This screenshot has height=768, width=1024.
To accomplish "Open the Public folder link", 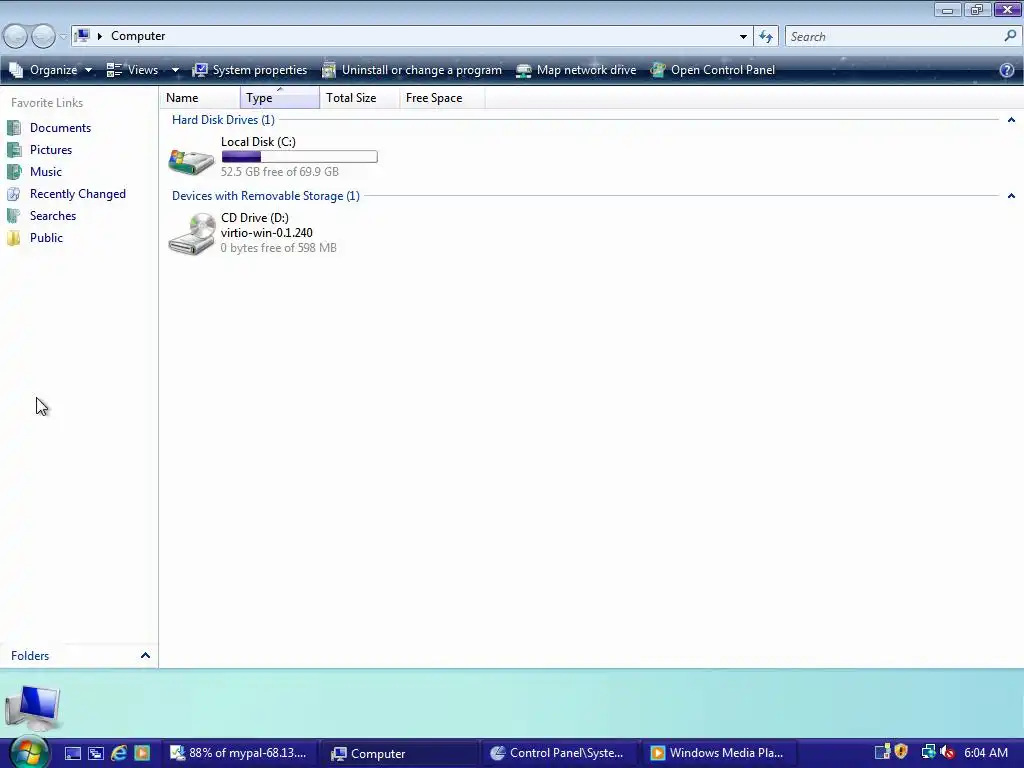I will tap(46, 238).
